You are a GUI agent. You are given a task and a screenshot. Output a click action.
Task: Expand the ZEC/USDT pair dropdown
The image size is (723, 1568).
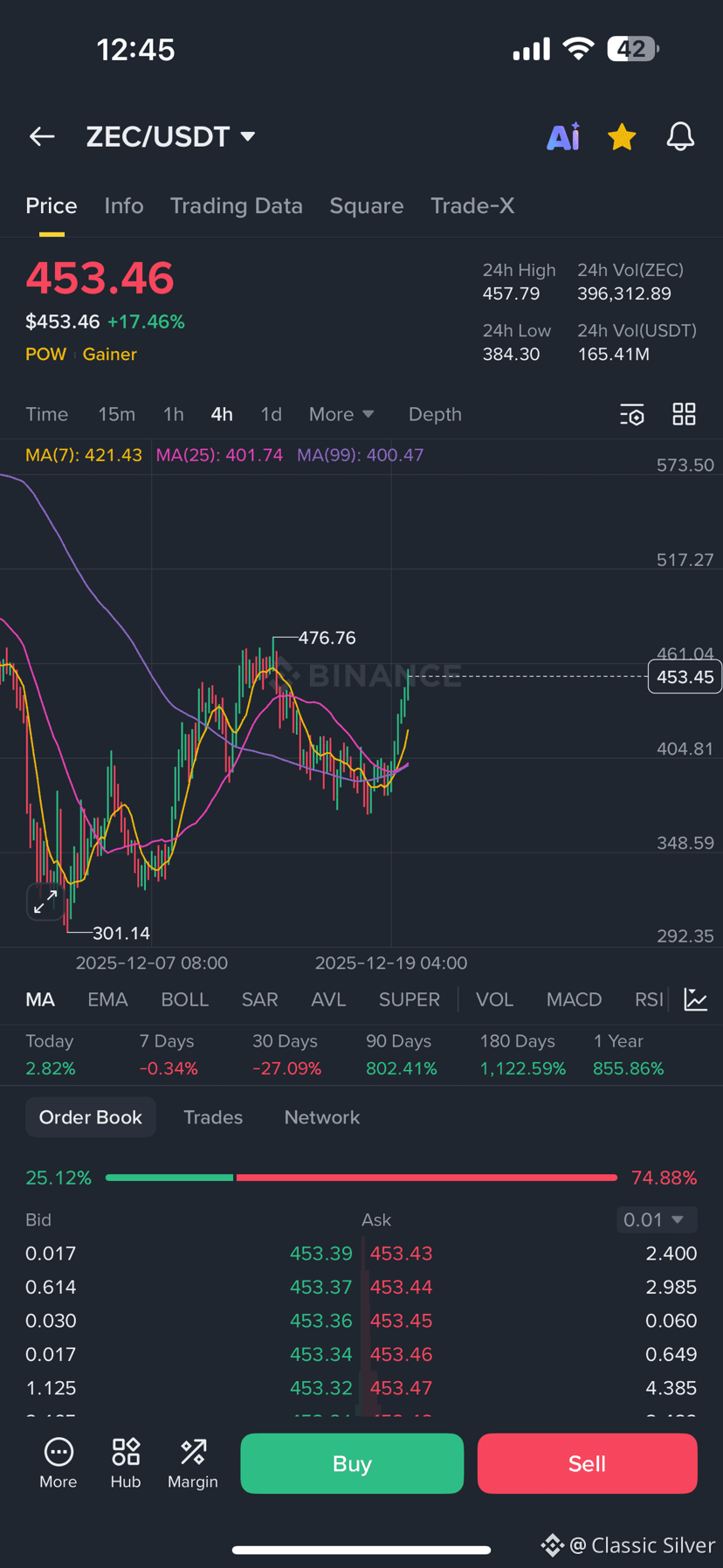click(x=171, y=136)
